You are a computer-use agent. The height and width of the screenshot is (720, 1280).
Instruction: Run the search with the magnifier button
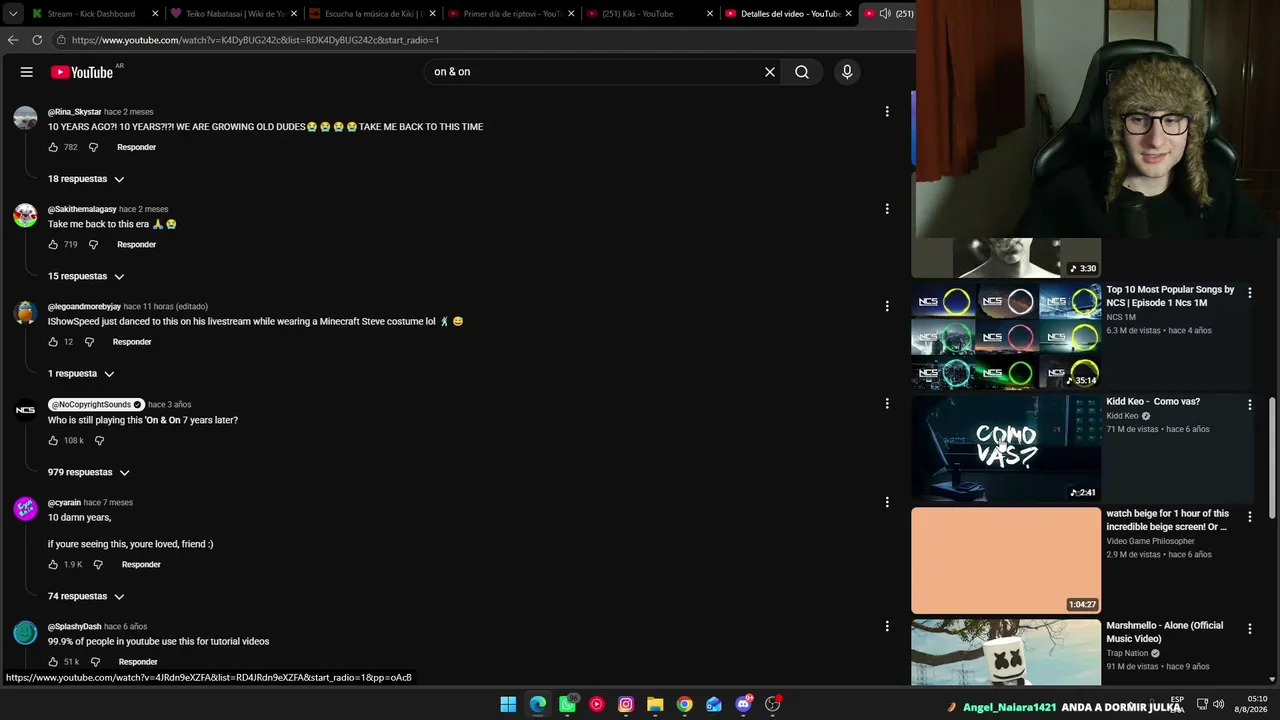click(802, 72)
